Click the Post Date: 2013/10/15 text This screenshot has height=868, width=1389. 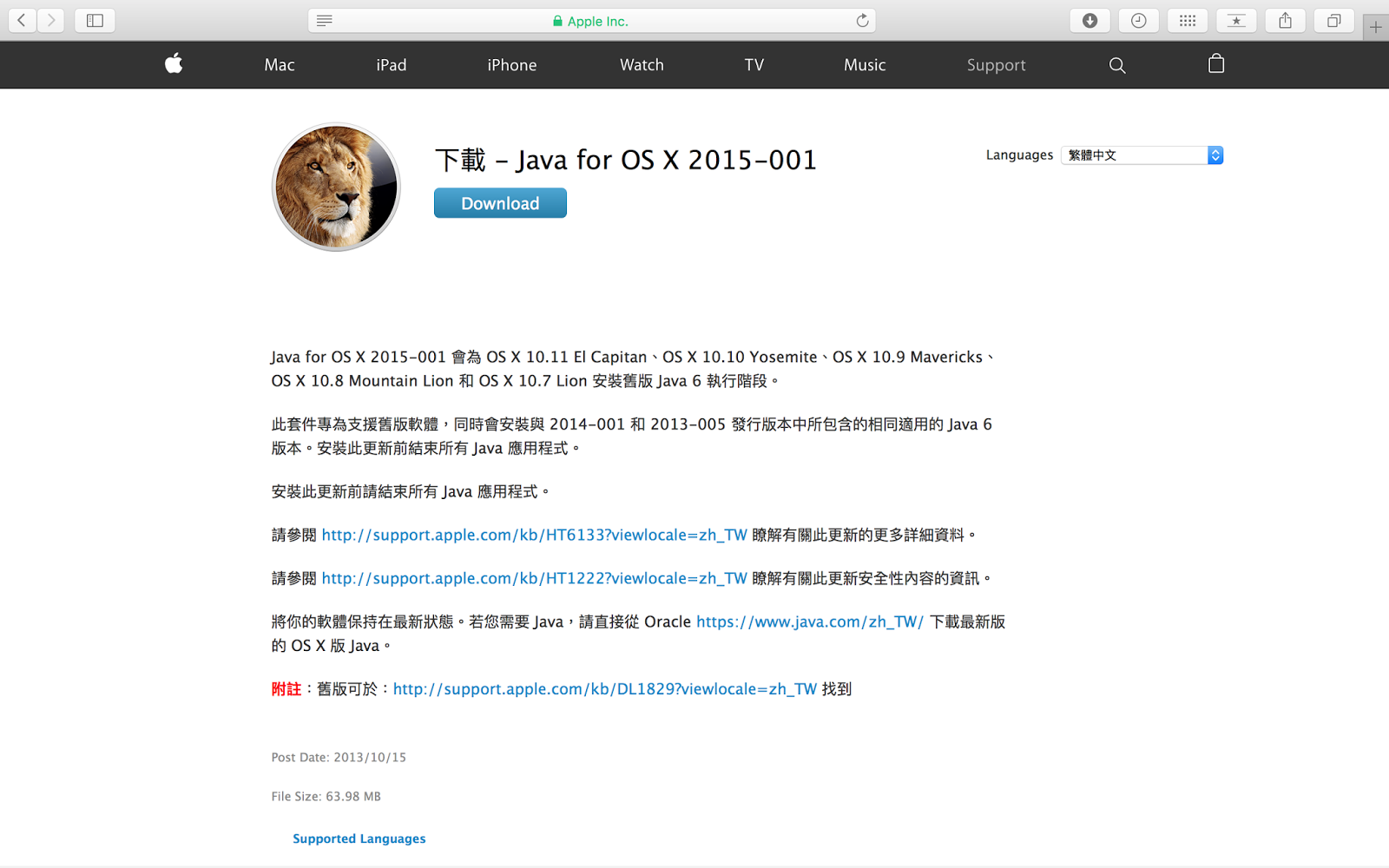(339, 757)
